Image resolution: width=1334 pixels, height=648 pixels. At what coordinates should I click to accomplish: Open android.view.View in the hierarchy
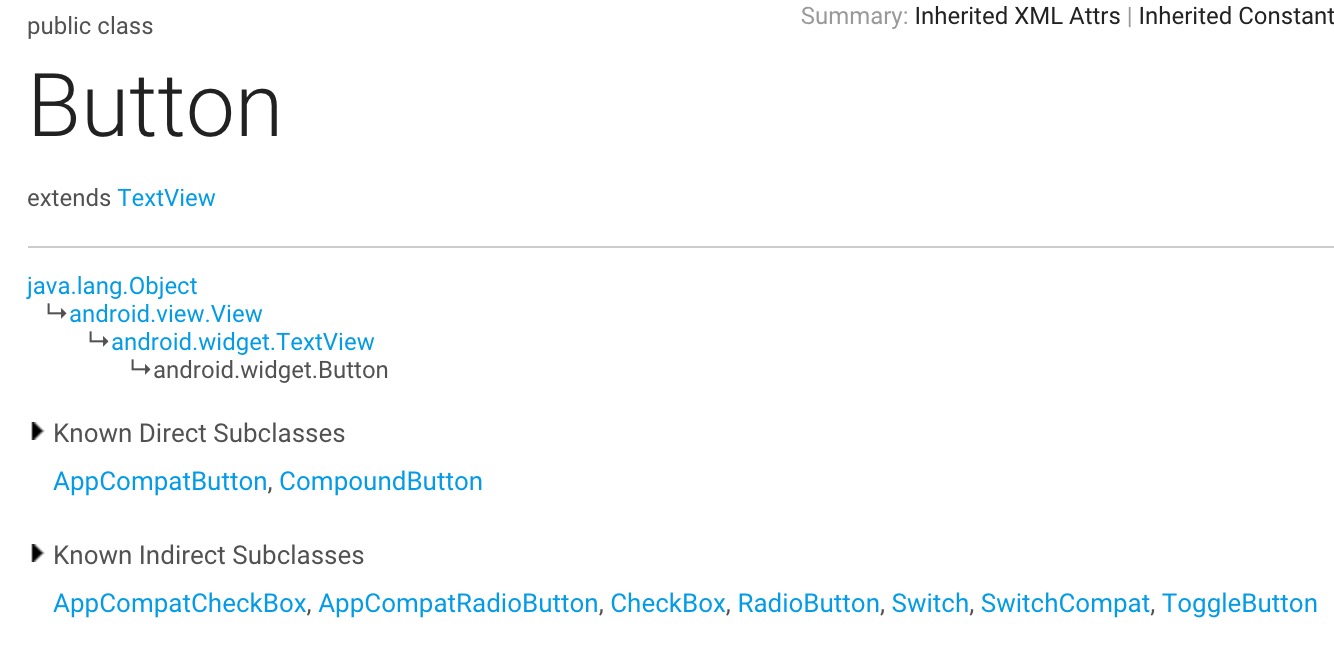pyautogui.click(x=166, y=314)
